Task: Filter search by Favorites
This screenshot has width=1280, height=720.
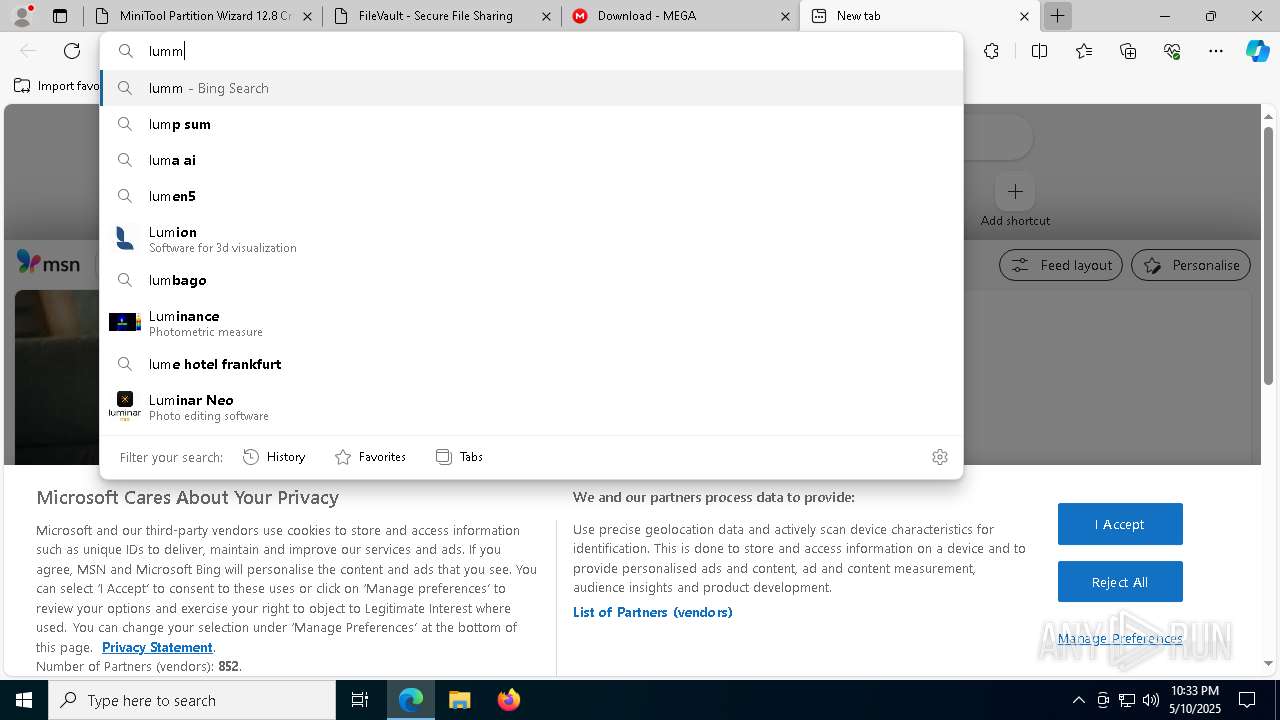Action: pos(370,457)
